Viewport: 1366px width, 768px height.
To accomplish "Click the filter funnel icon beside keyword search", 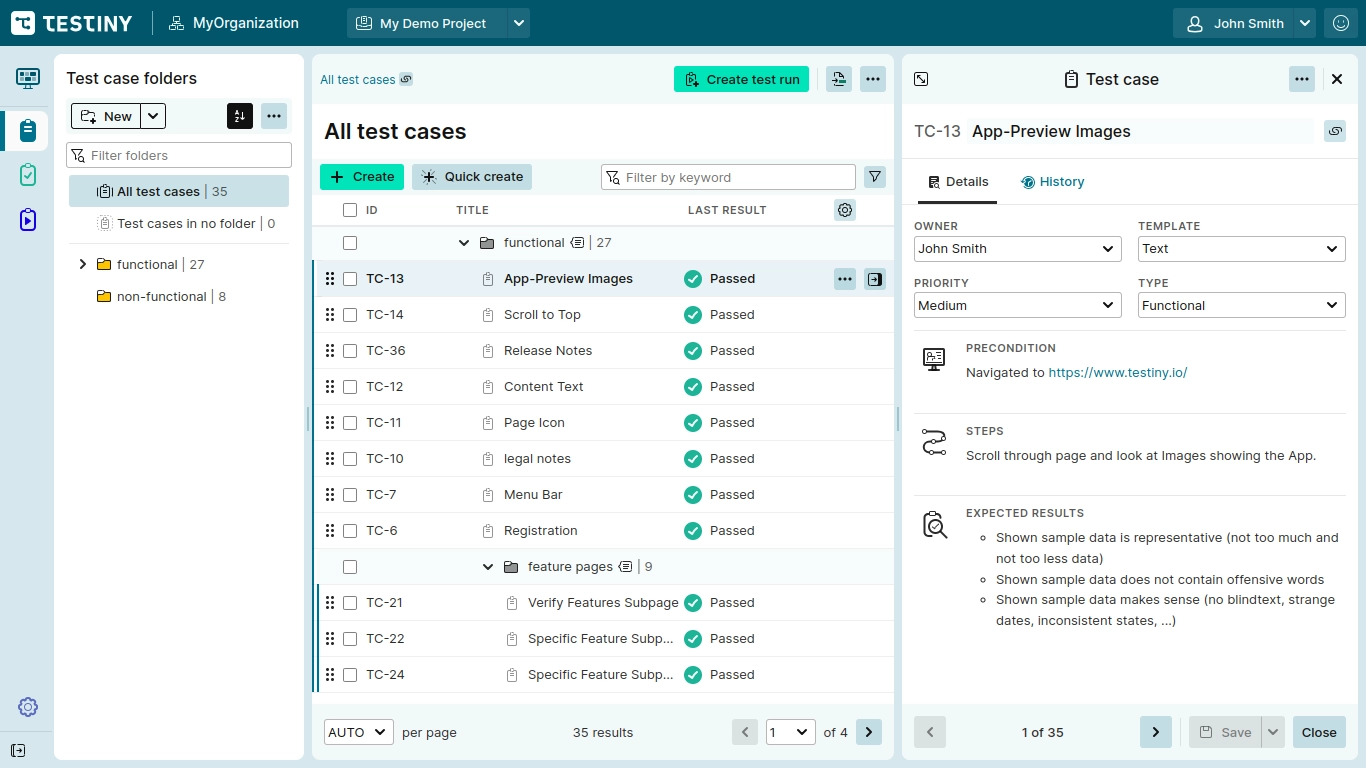I will click(875, 177).
